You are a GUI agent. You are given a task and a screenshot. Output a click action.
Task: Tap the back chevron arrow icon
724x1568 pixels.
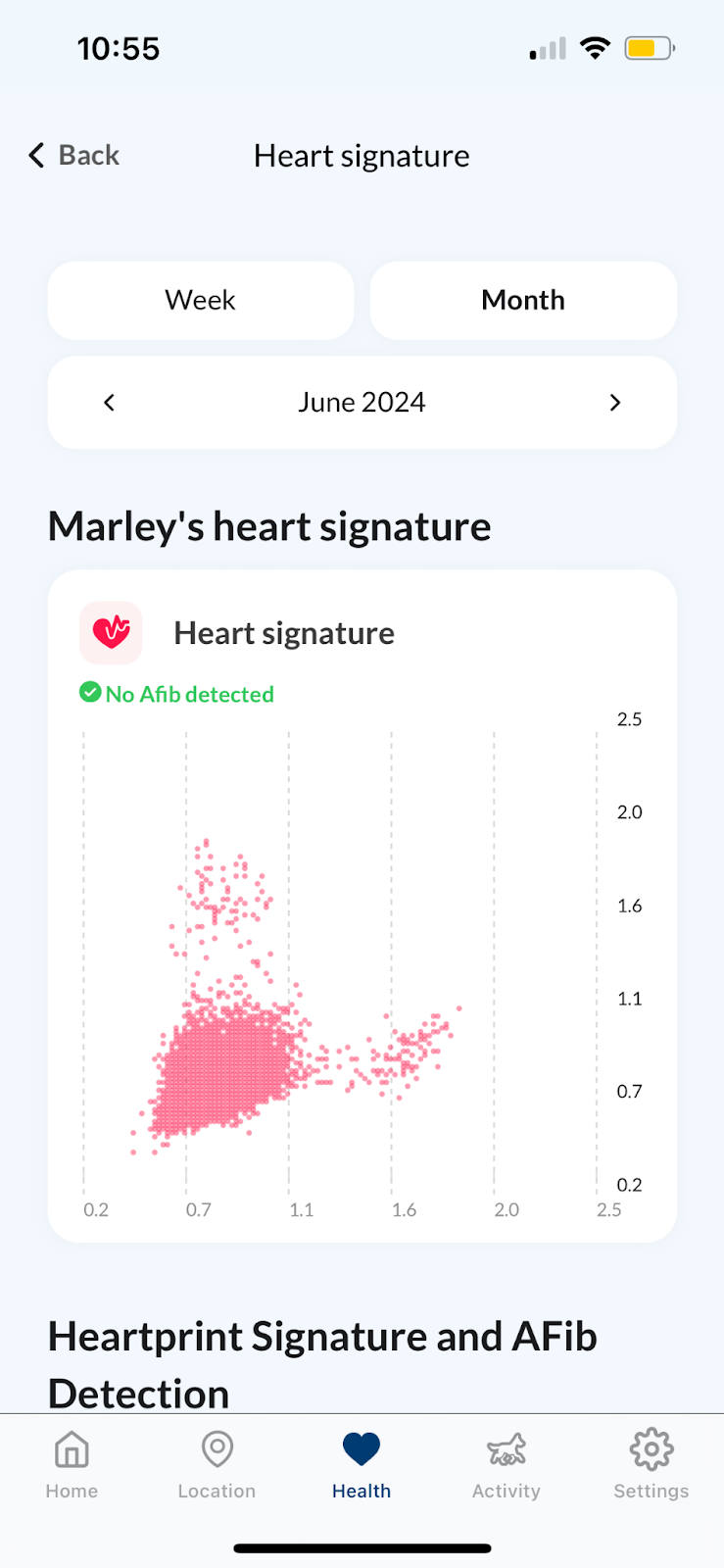point(36,155)
